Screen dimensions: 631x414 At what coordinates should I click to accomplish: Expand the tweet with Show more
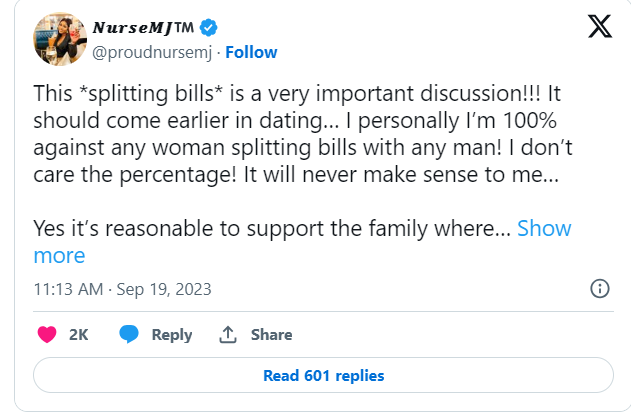pyautogui.click(x=543, y=228)
